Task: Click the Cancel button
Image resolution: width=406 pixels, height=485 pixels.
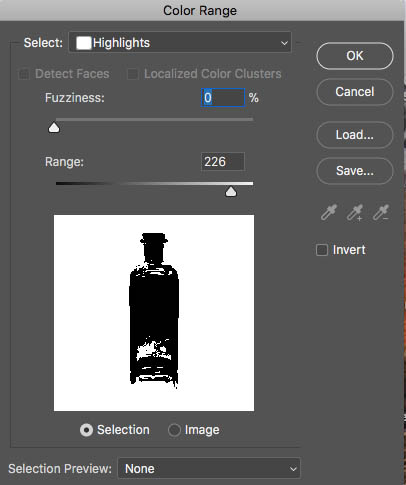Action: [355, 92]
